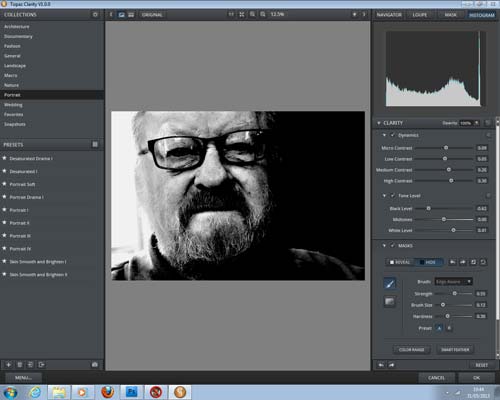The width and height of the screenshot is (500, 400).
Task: Click the Cancel button
Action: pos(437,378)
